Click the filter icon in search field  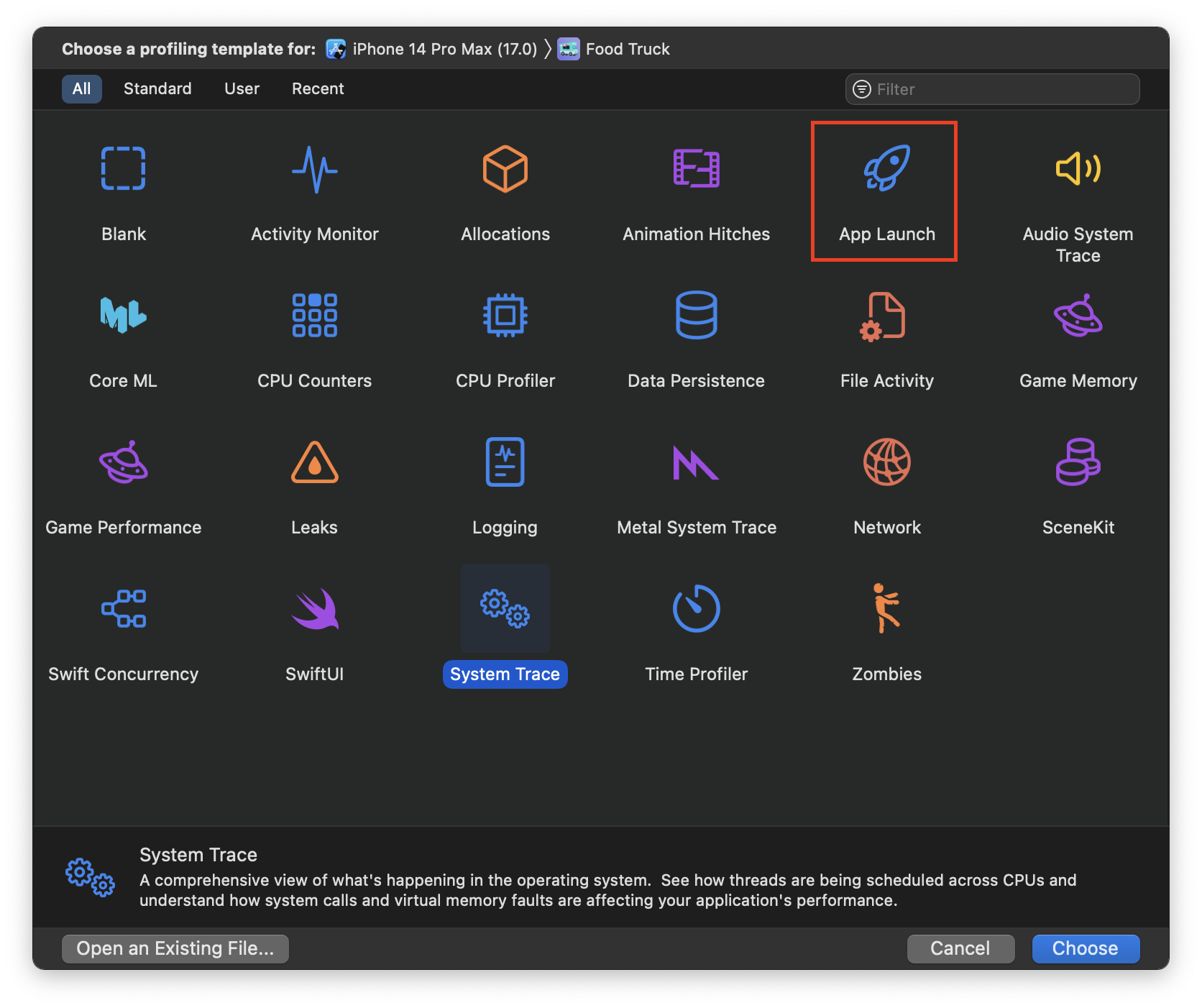(x=861, y=89)
